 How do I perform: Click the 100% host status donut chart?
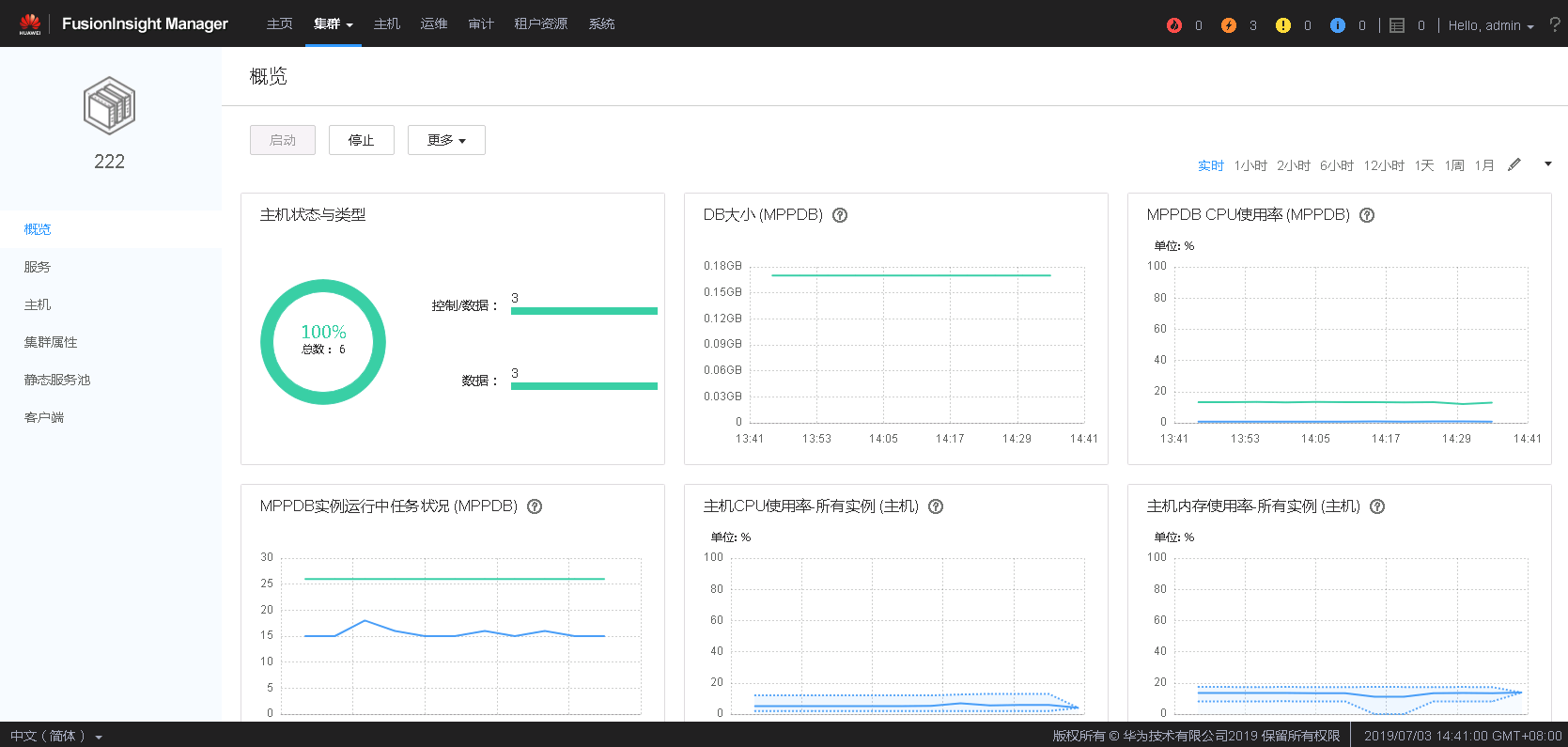coord(323,341)
